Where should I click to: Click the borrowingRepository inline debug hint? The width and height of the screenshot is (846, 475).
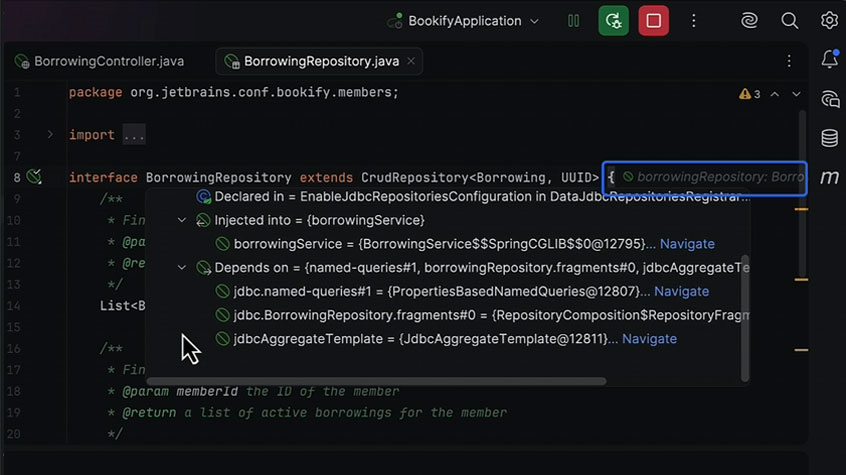[712, 177]
